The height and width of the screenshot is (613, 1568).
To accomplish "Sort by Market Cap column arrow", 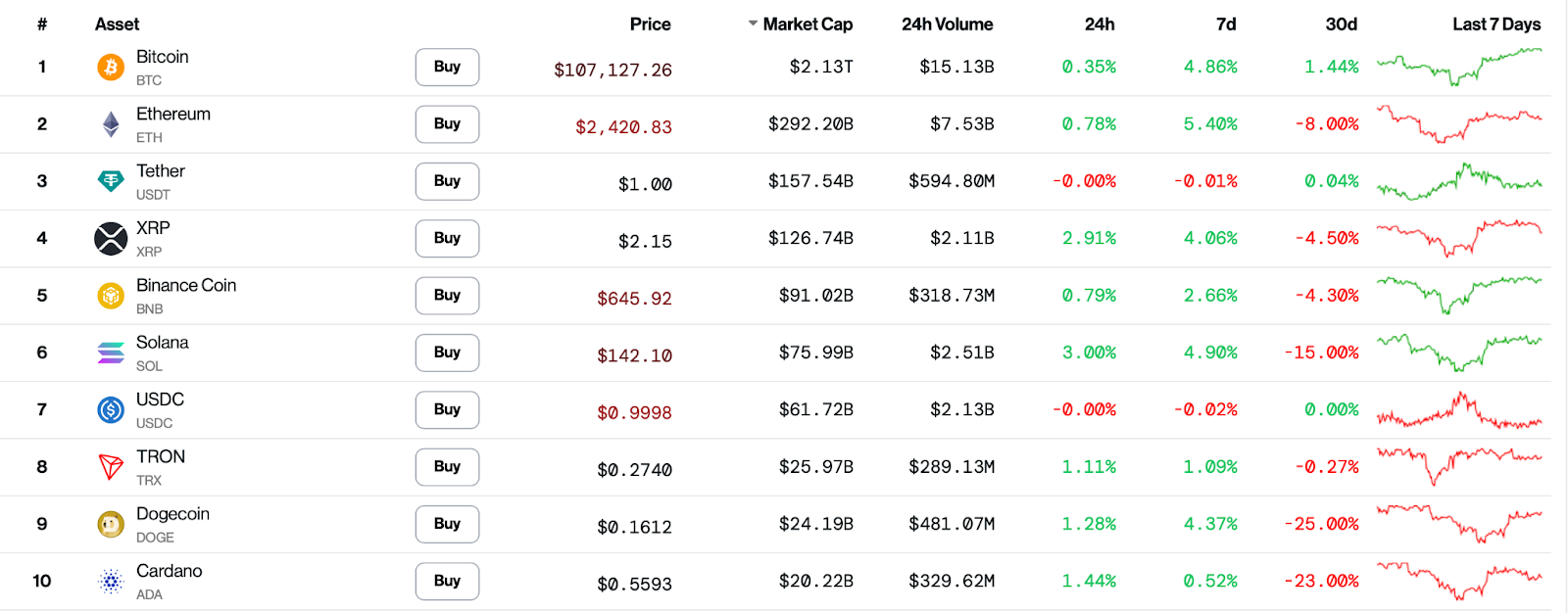I will [x=753, y=24].
